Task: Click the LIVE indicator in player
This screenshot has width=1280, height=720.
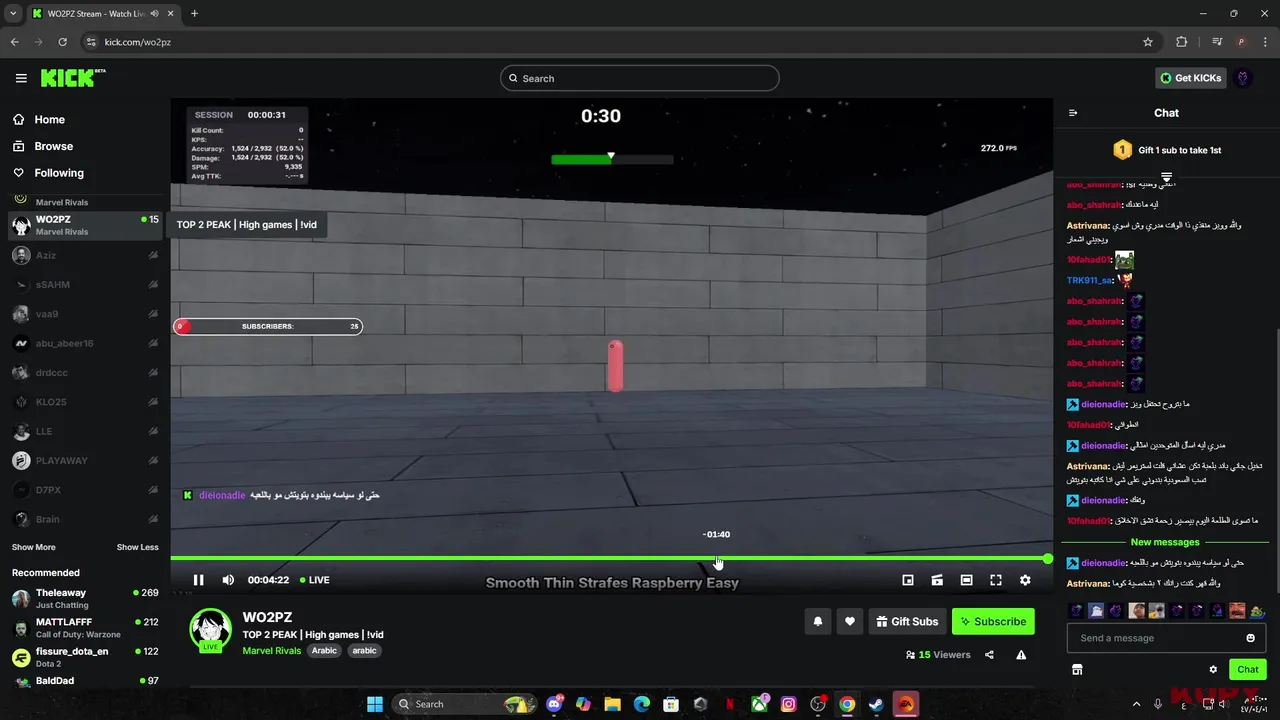Action: tap(314, 580)
